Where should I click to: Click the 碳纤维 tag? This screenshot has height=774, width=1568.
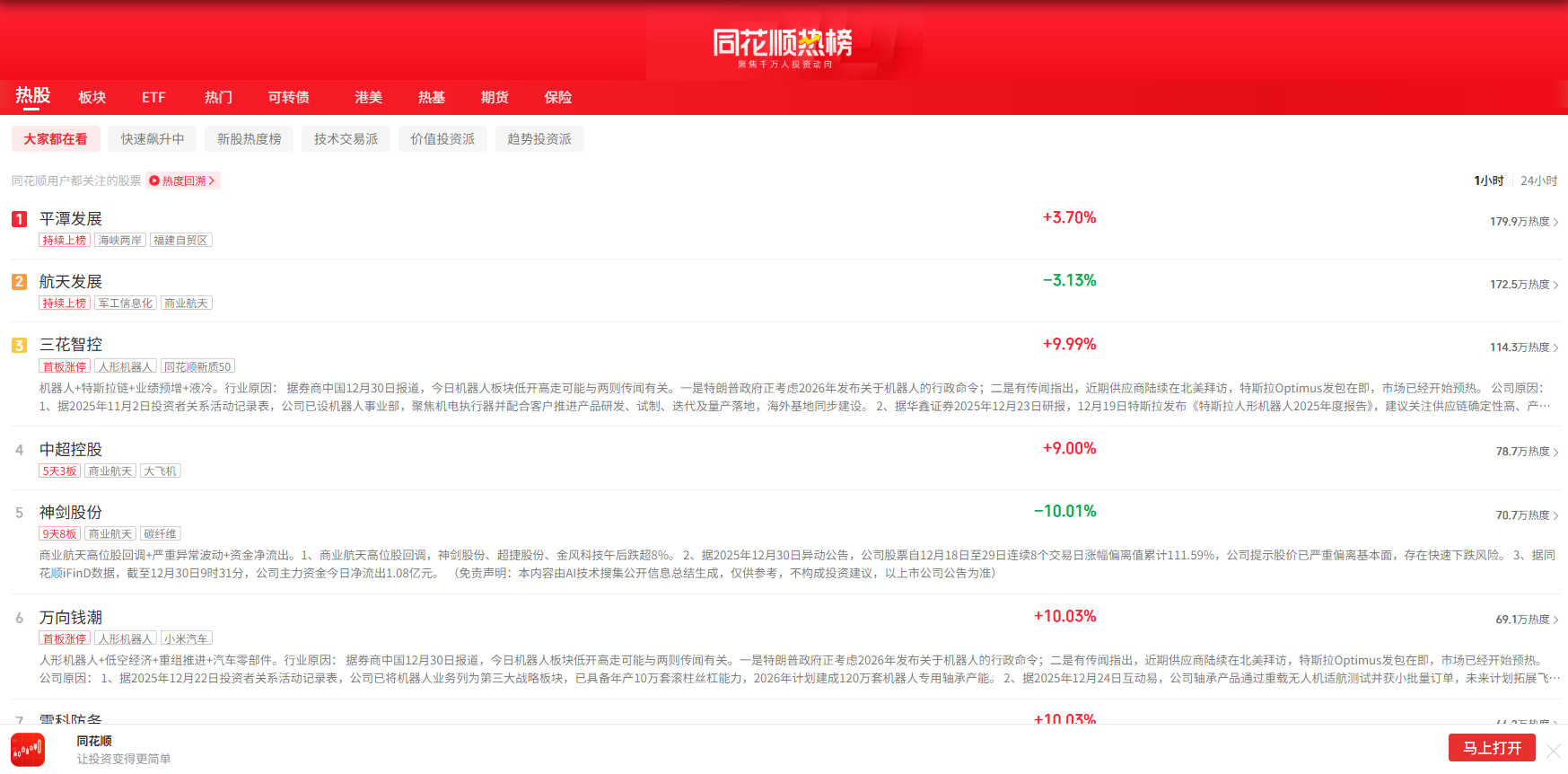point(161,534)
